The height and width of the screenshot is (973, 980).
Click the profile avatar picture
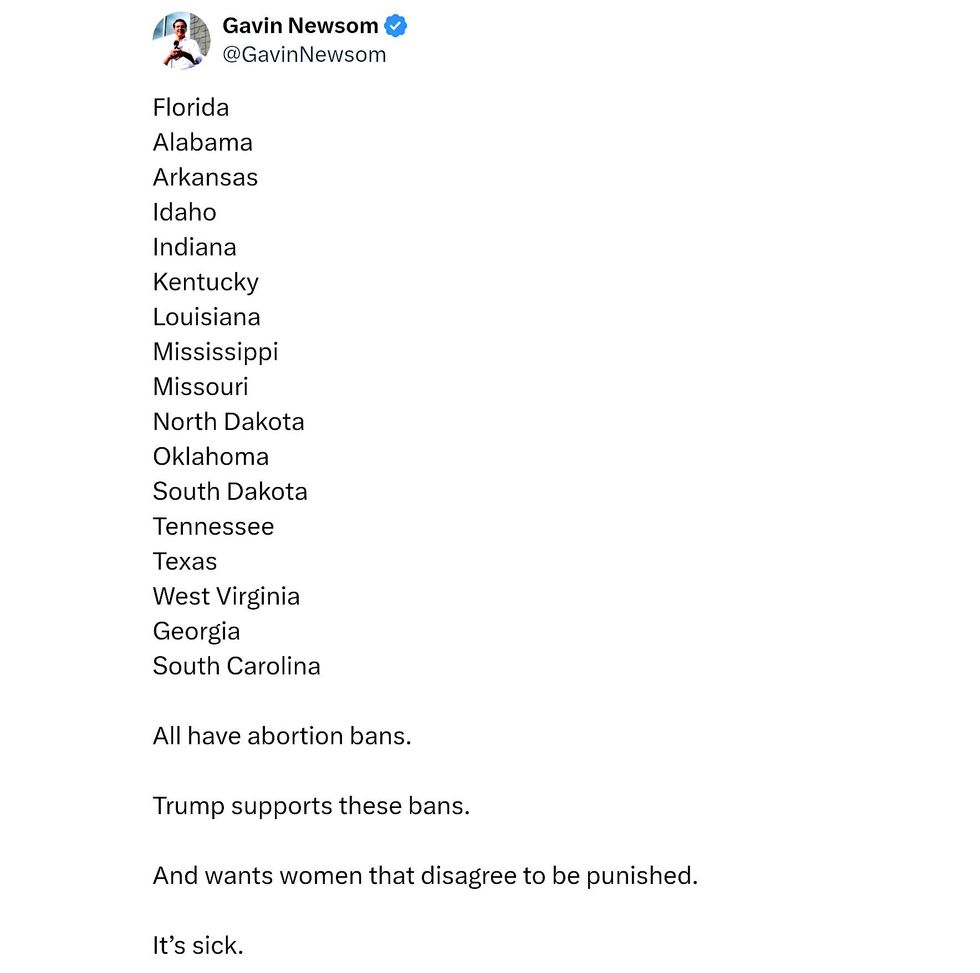click(181, 41)
